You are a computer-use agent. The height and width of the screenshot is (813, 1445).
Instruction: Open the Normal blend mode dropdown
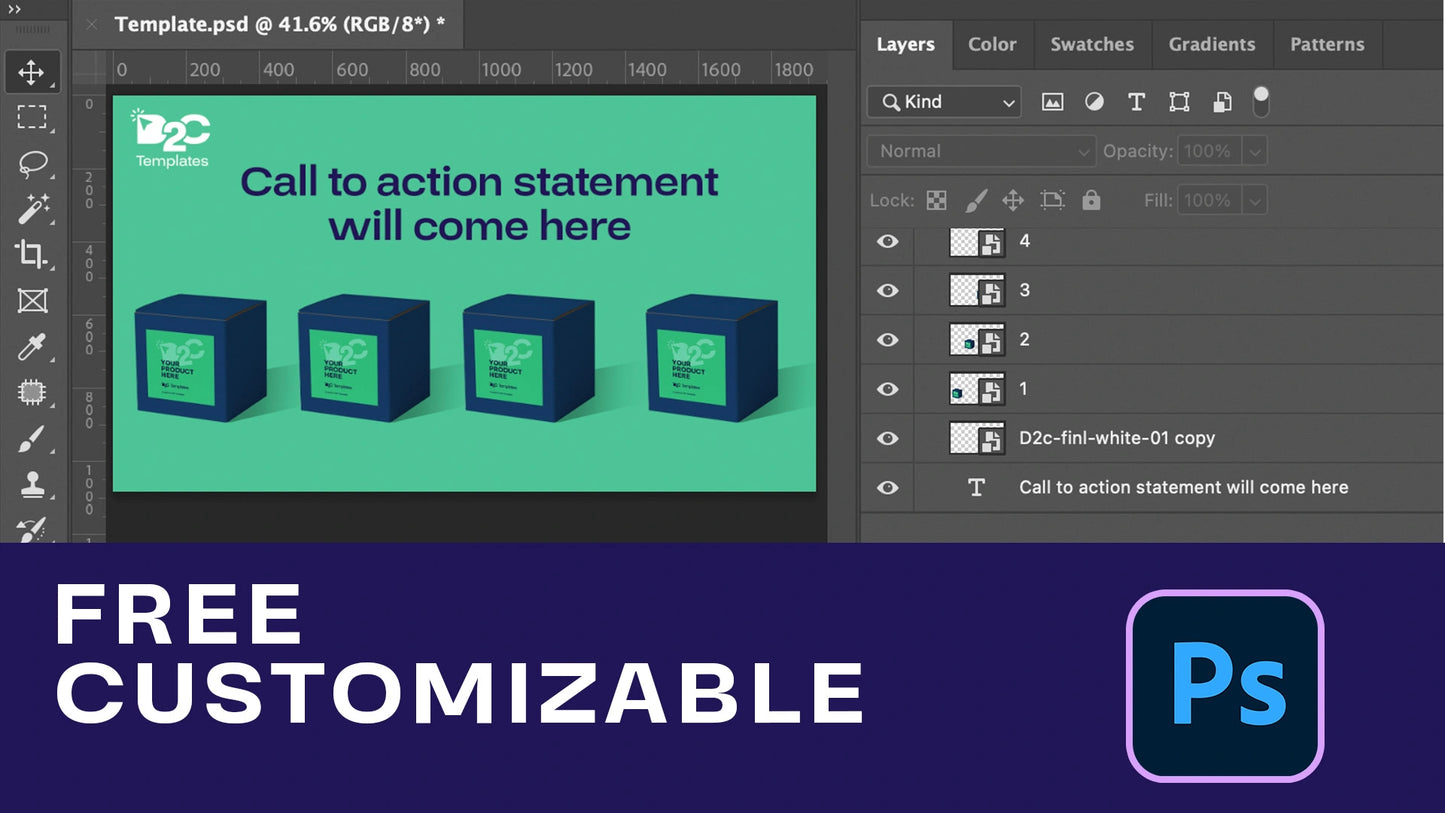(x=981, y=151)
